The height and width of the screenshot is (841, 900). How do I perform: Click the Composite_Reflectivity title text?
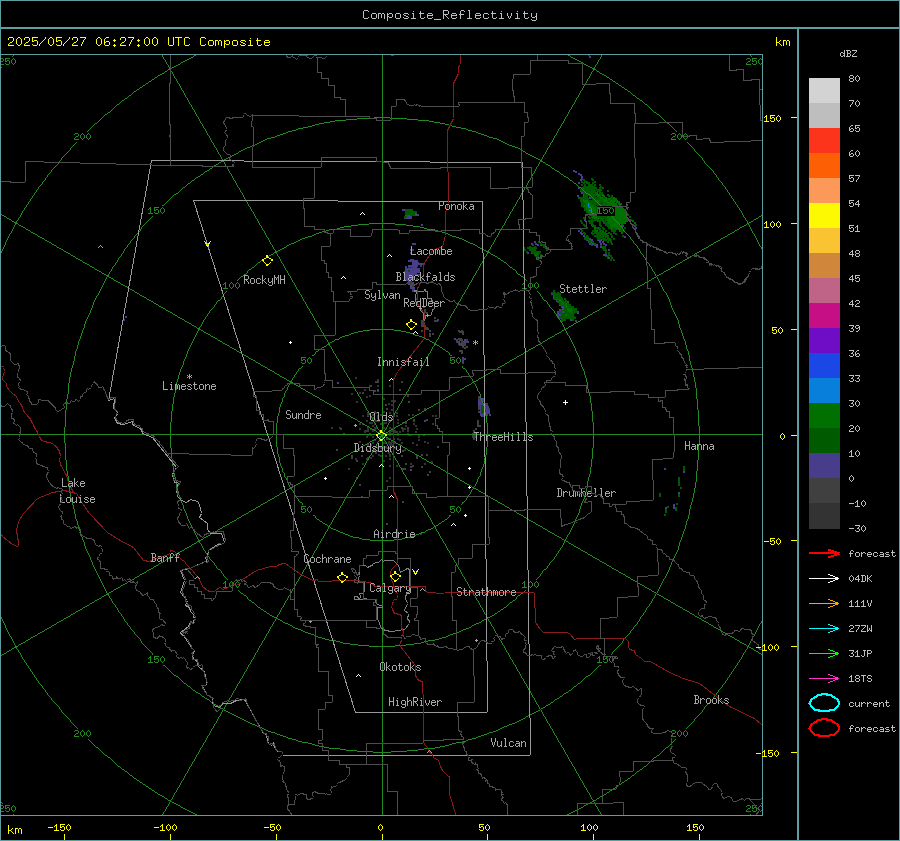449,15
